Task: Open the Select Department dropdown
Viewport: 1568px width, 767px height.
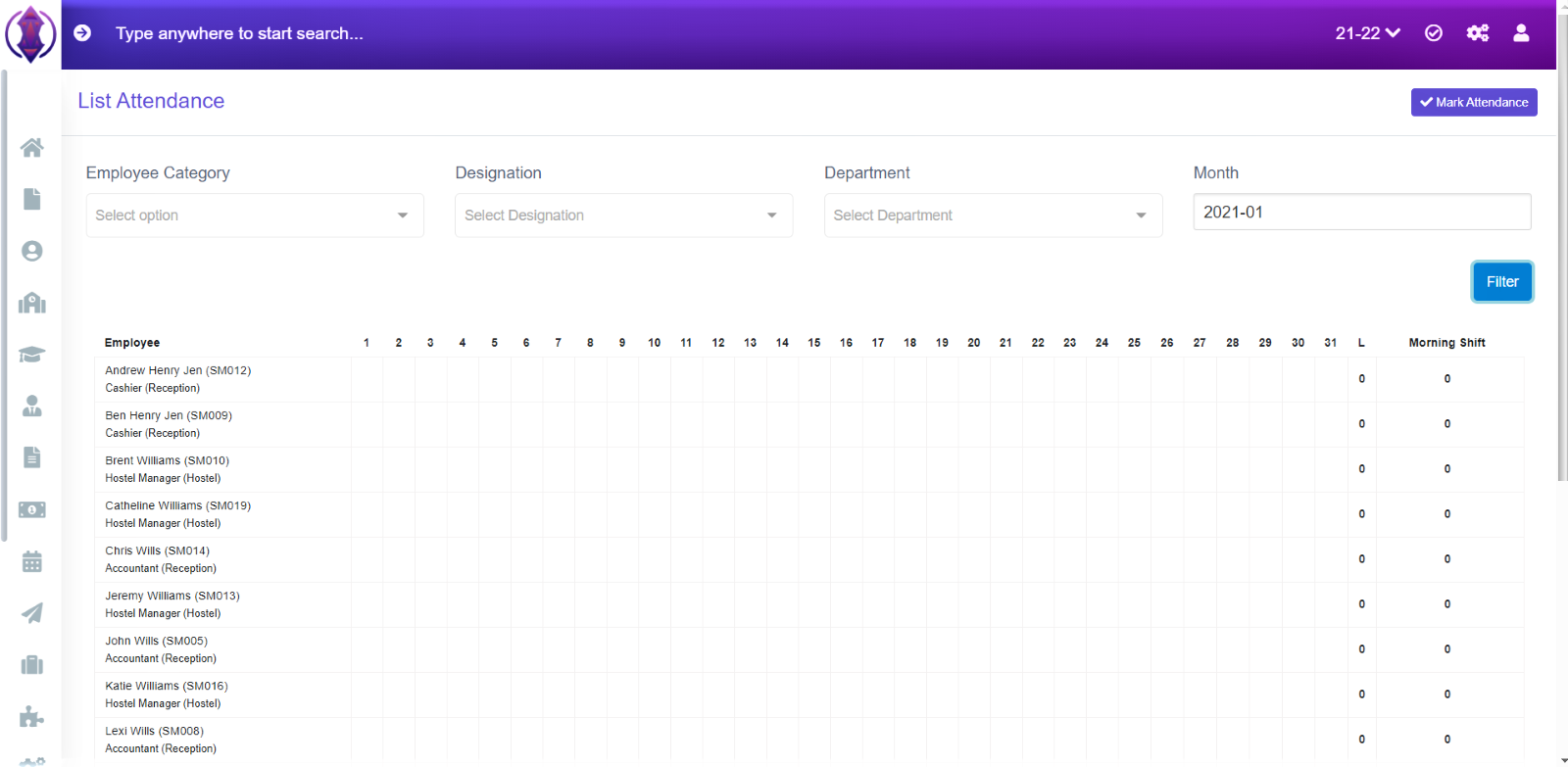Action: point(993,216)
